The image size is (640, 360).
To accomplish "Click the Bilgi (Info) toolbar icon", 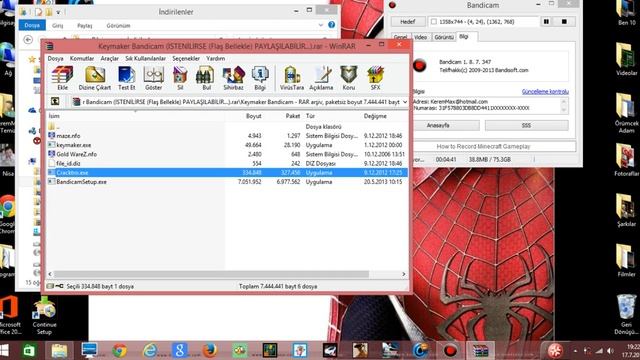I will click(260, 78).
